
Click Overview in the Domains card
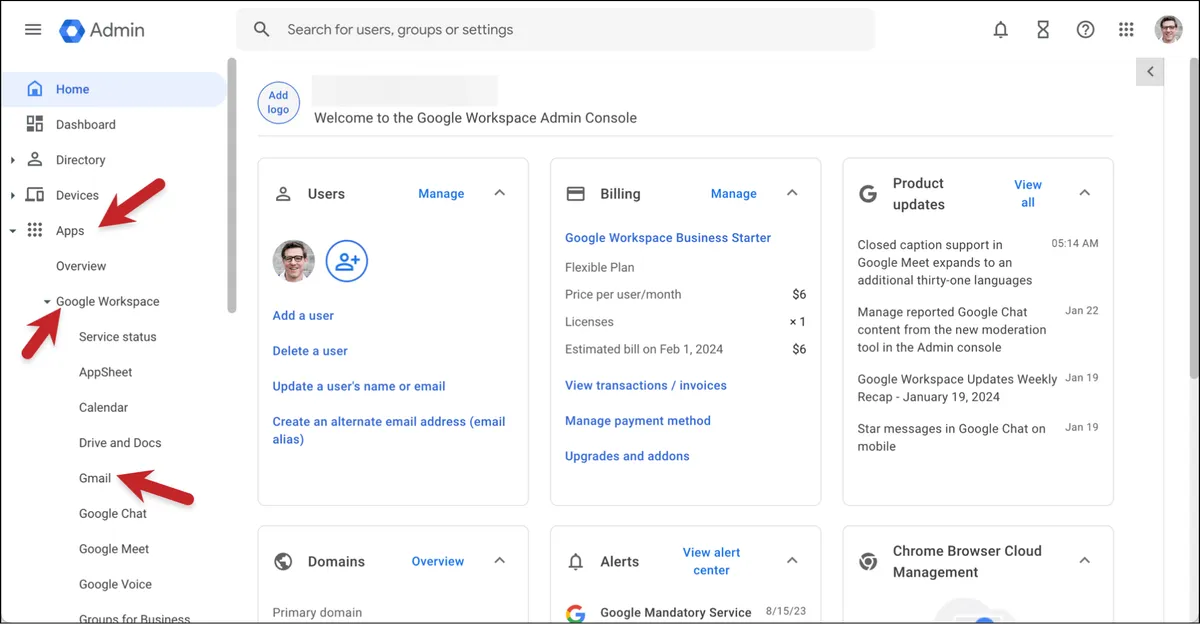pyautogui.click(x=438, y=562)
